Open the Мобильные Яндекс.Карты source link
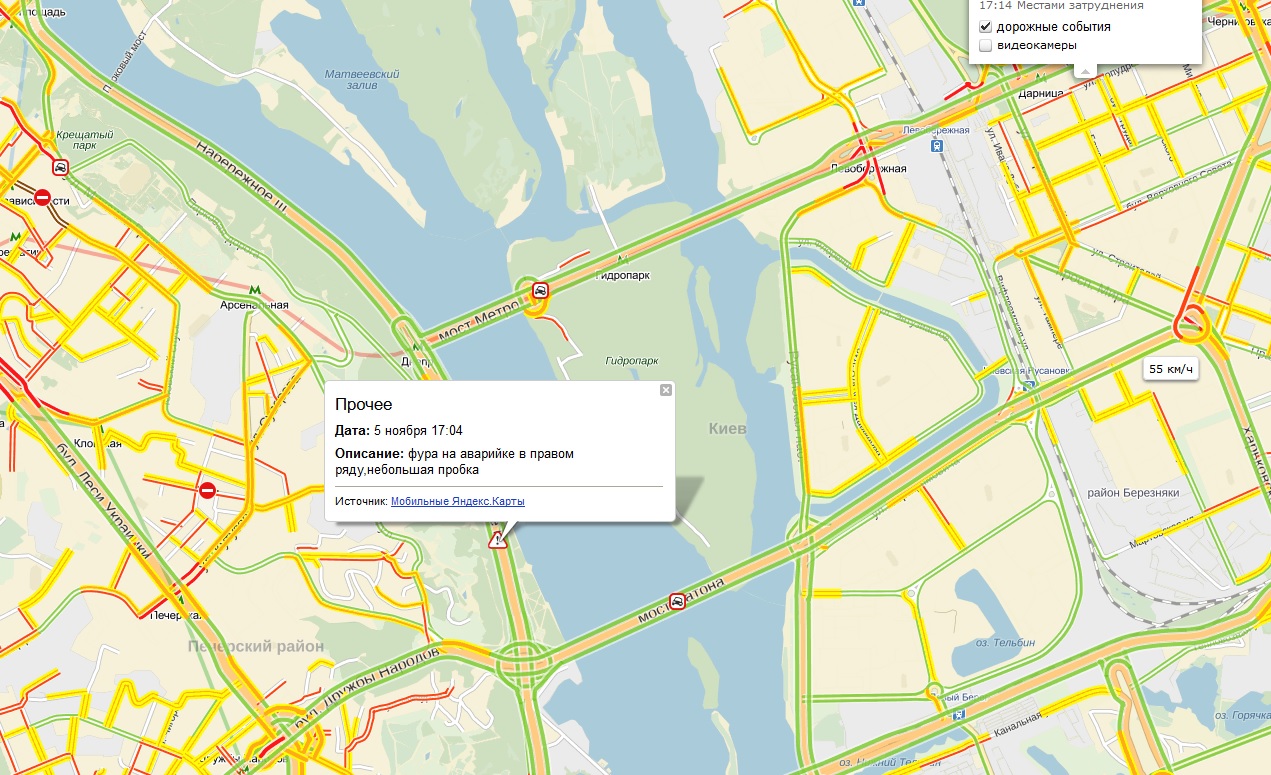The width and height of the screenshot is (1271, 775). (457, 501)
